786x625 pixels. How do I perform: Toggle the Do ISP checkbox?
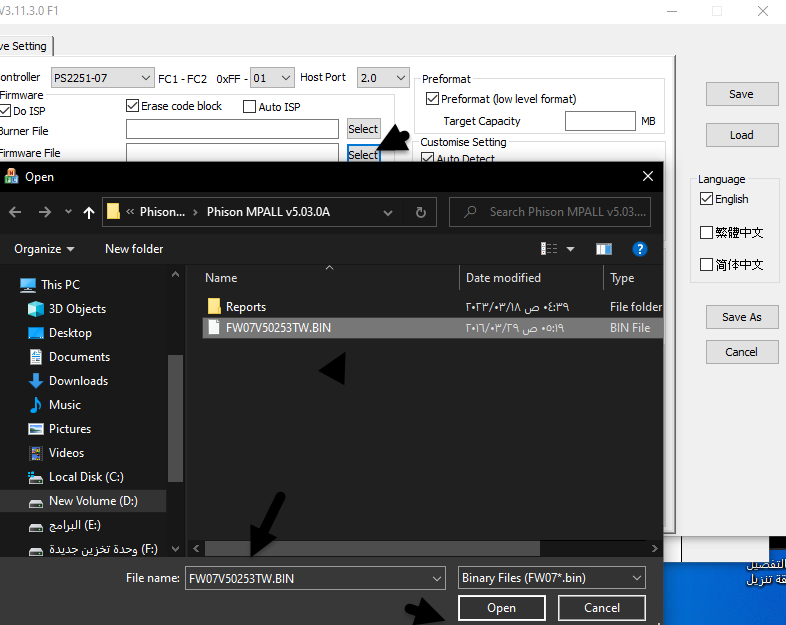(x=5, y=111)
